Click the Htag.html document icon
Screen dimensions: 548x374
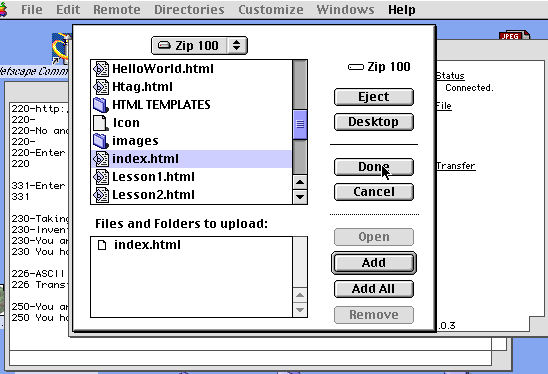click(101, 87)
